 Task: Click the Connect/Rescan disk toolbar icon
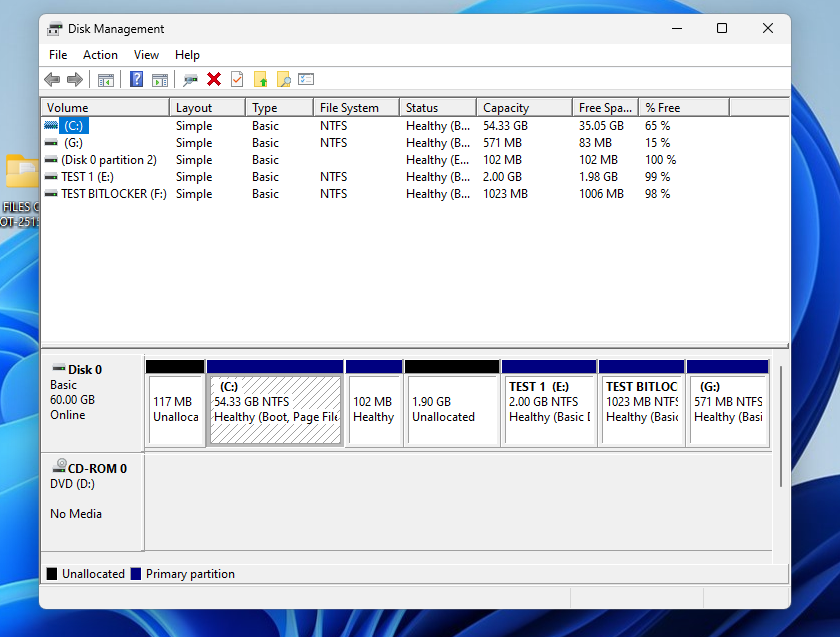(190, 80)
